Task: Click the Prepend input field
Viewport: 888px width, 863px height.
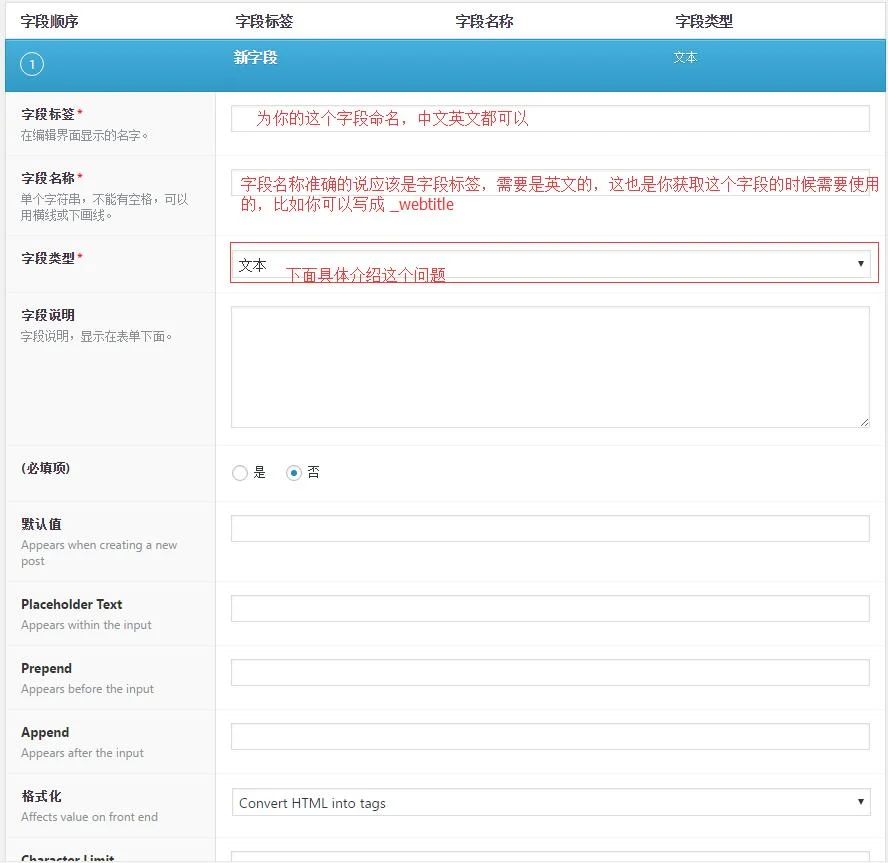Action: (x=550, y=672)
